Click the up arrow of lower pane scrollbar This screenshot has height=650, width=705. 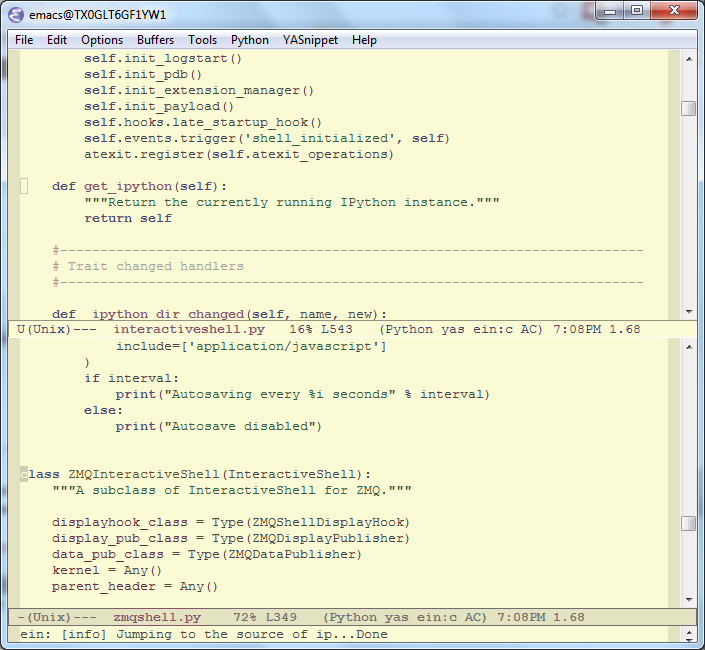tap(689, 347)
